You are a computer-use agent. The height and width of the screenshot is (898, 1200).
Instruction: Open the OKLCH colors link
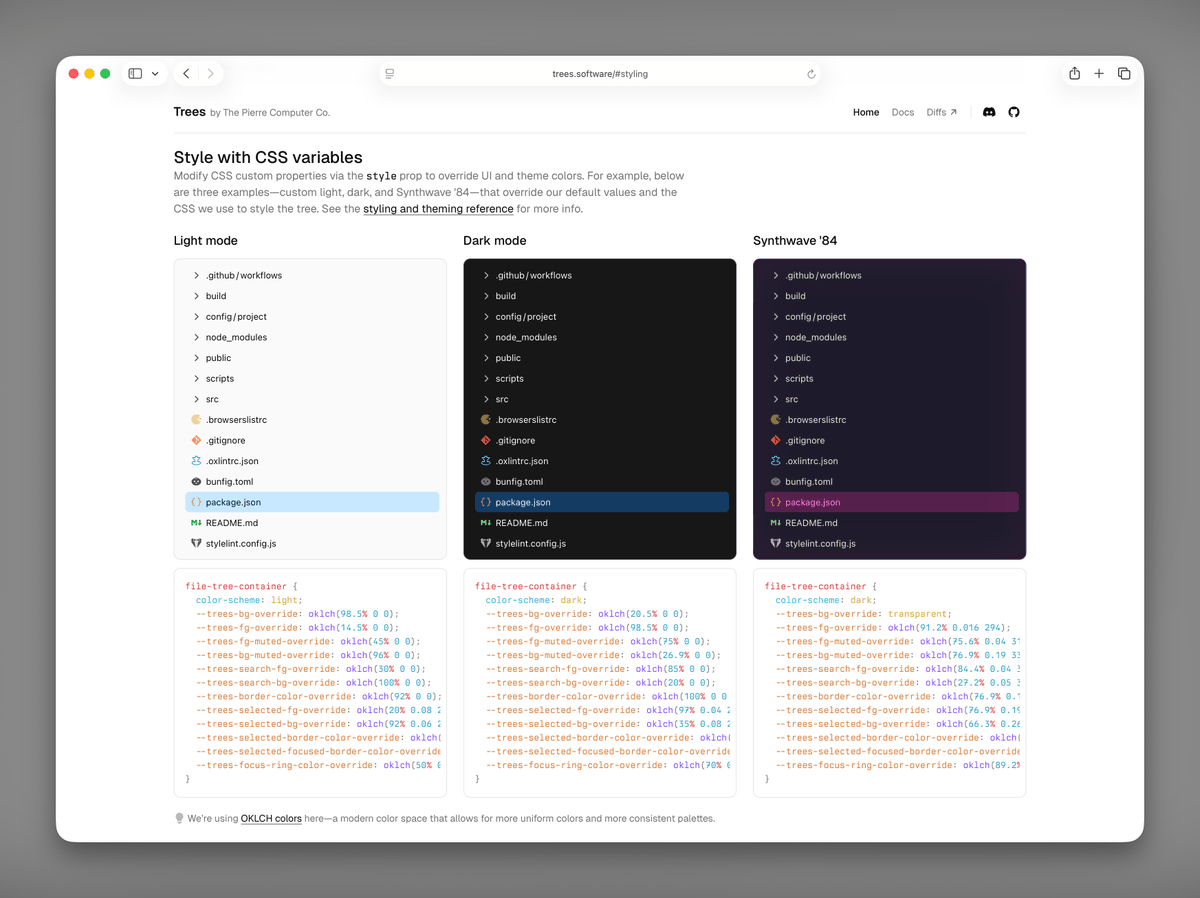click(271, 818)
